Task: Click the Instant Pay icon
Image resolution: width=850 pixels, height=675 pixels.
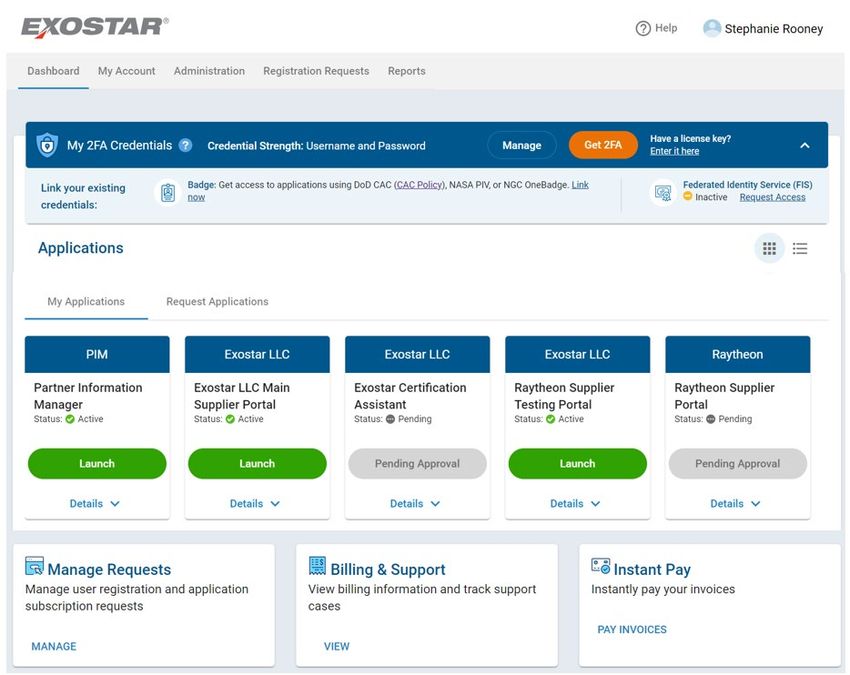Action: (x=601, y=566)
